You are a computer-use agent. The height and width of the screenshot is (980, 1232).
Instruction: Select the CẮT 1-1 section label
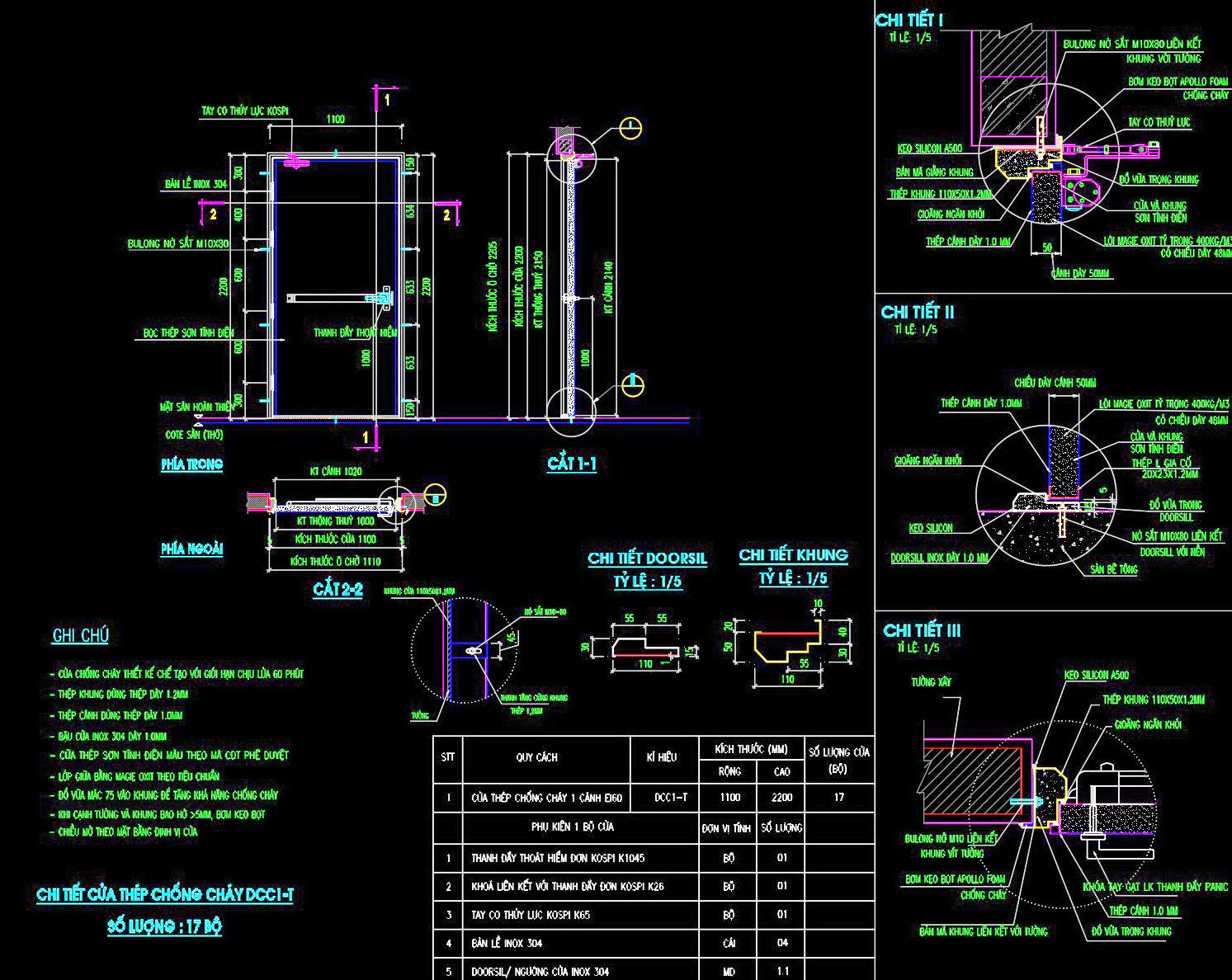click(x=571, y=464)
